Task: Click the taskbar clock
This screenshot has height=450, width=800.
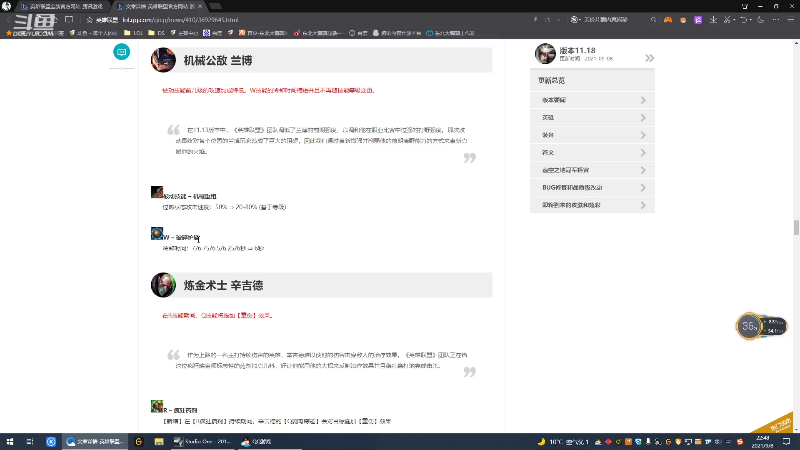Action: tap(762, 442)
